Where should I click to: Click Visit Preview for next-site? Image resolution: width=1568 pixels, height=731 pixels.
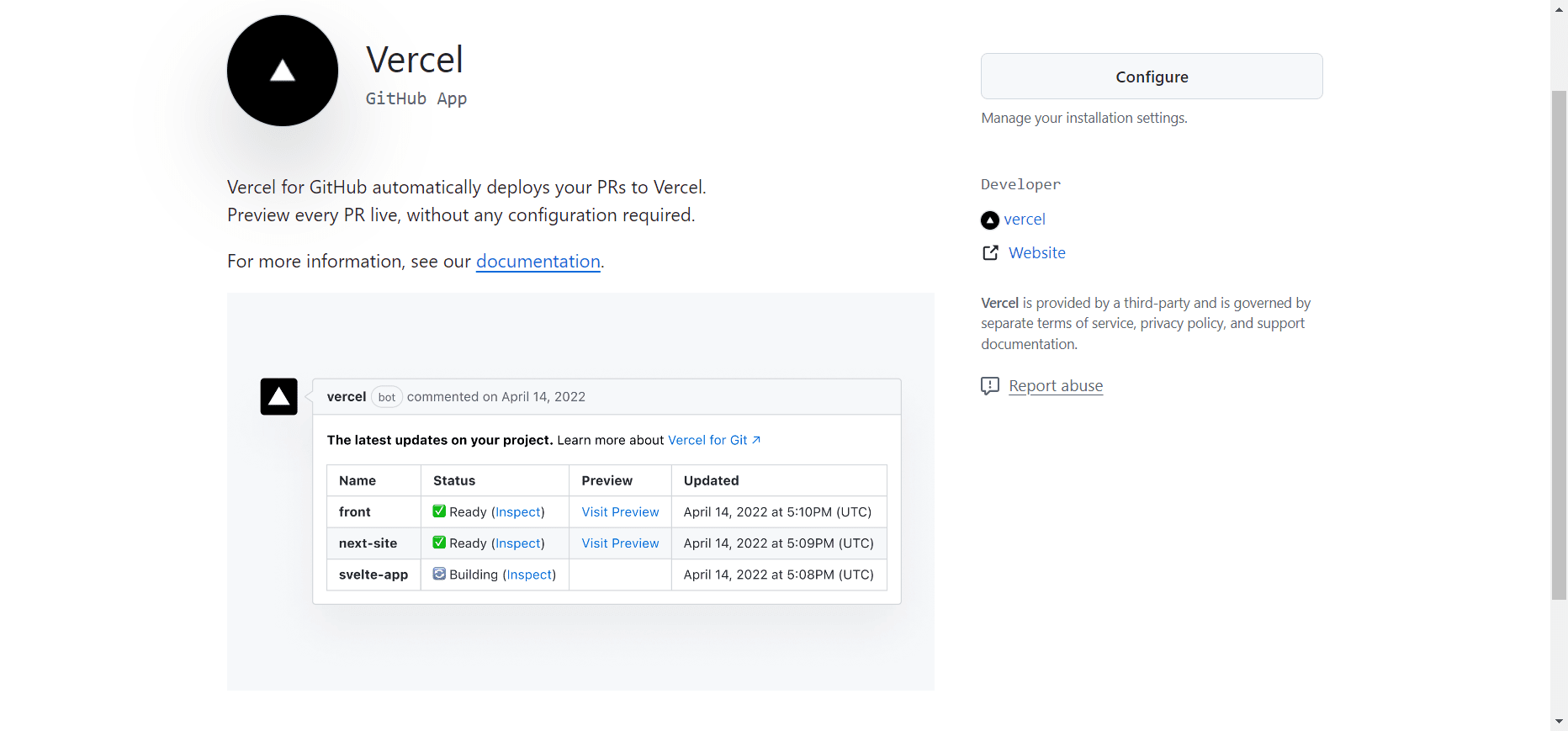[x=620, y=543]
